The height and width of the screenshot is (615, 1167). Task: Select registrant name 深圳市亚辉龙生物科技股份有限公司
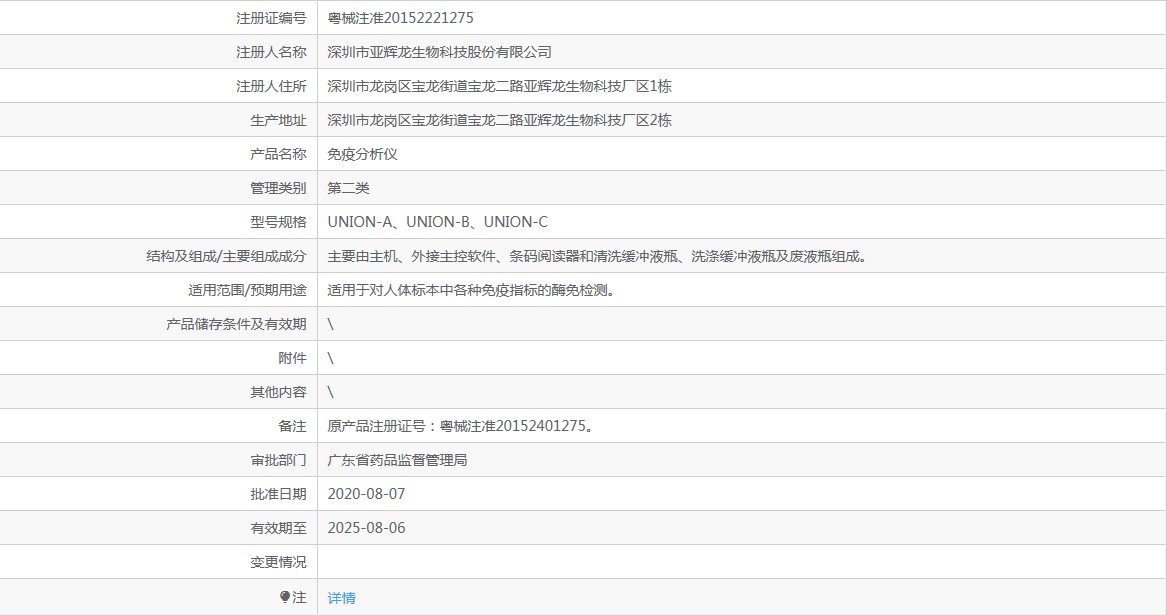point(439,52)
